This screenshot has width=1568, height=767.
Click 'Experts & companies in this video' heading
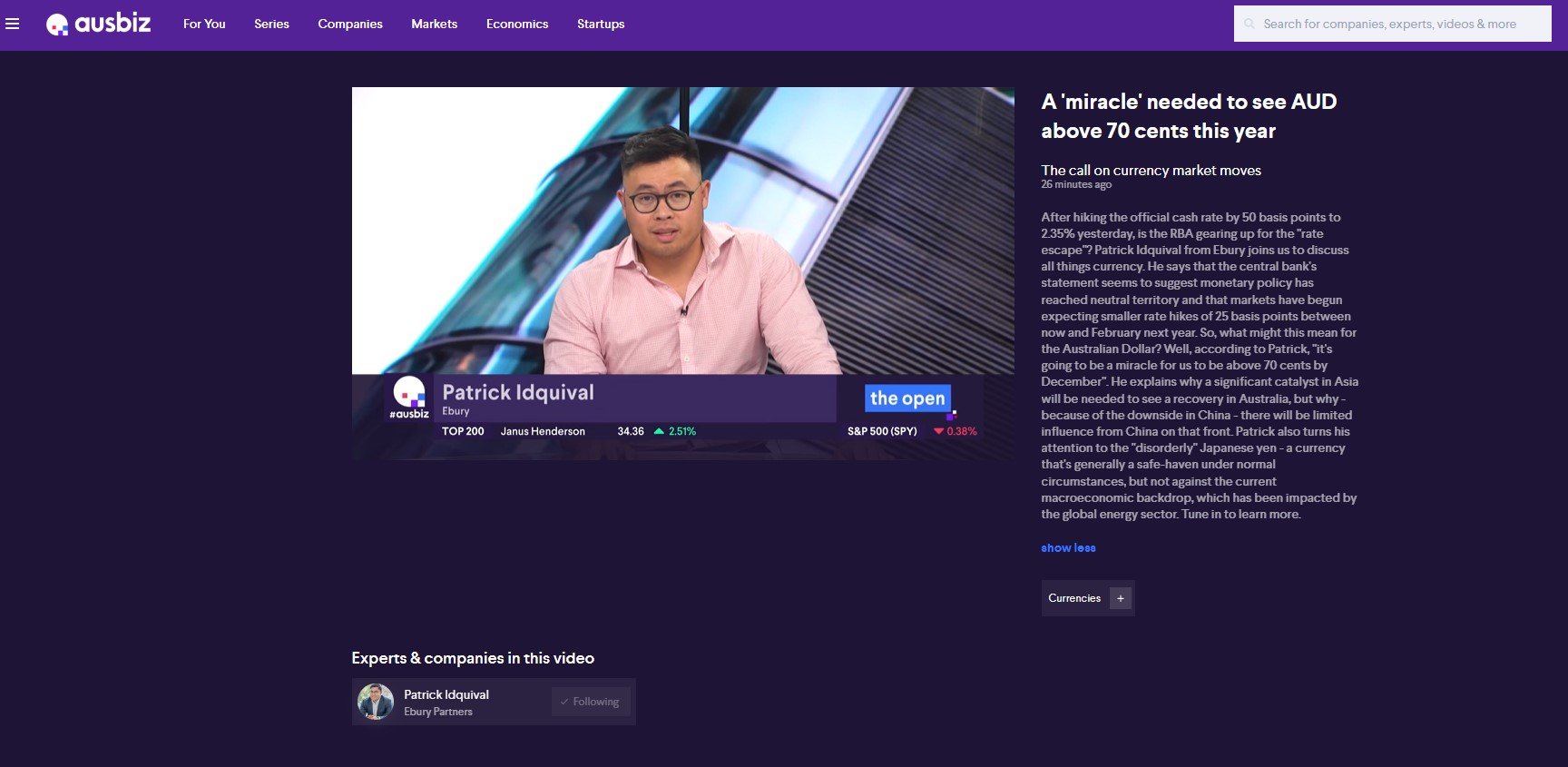(473, 658)
